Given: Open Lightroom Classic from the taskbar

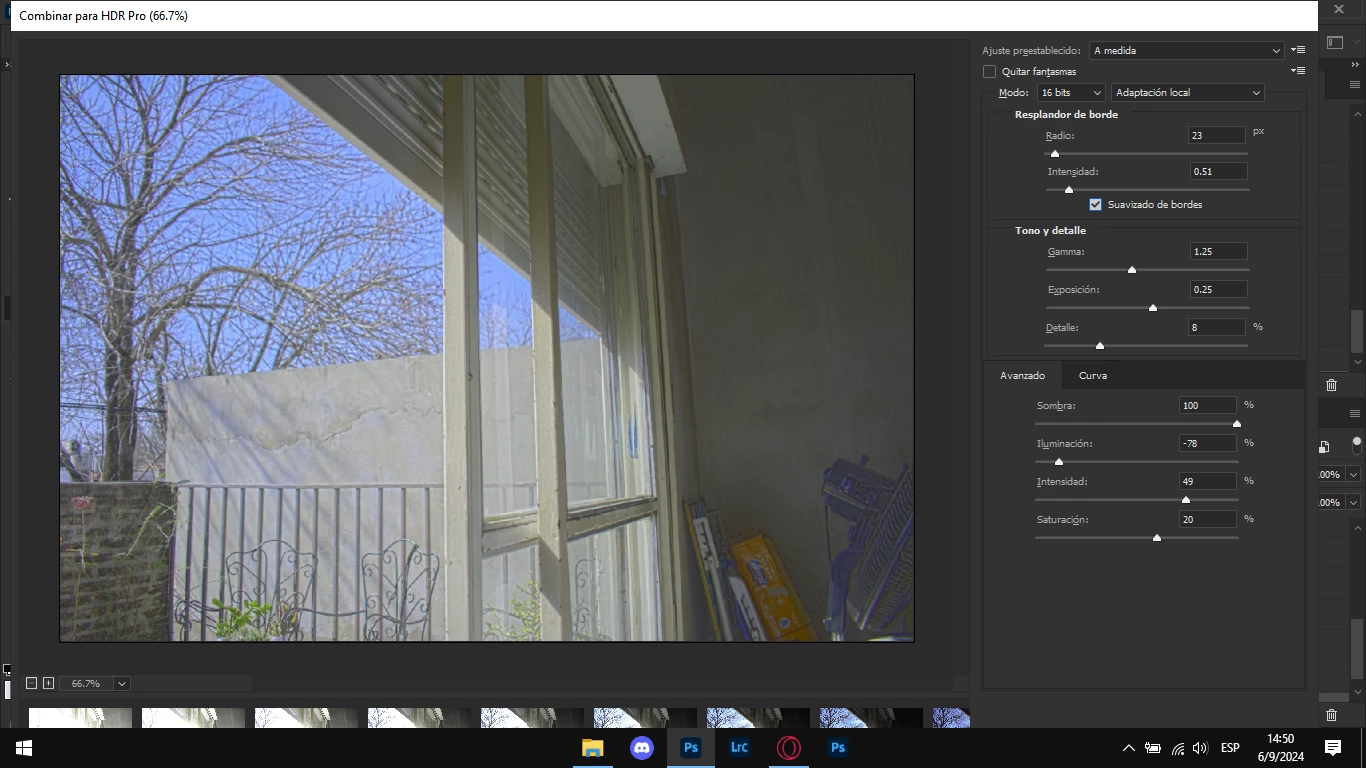Looking at the screenshot, I should (x=739, y=748).
